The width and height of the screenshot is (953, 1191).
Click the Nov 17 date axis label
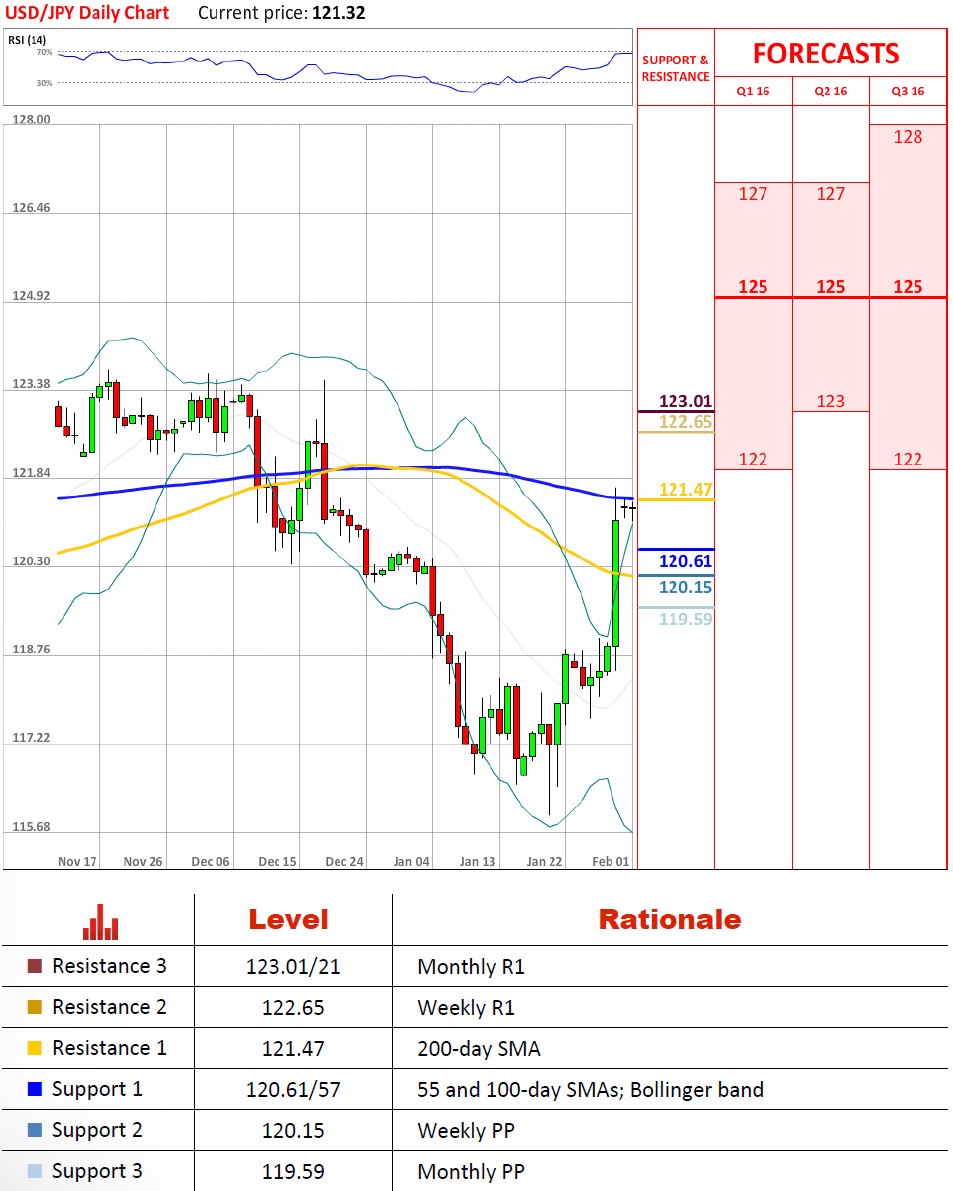coord(77,861)
